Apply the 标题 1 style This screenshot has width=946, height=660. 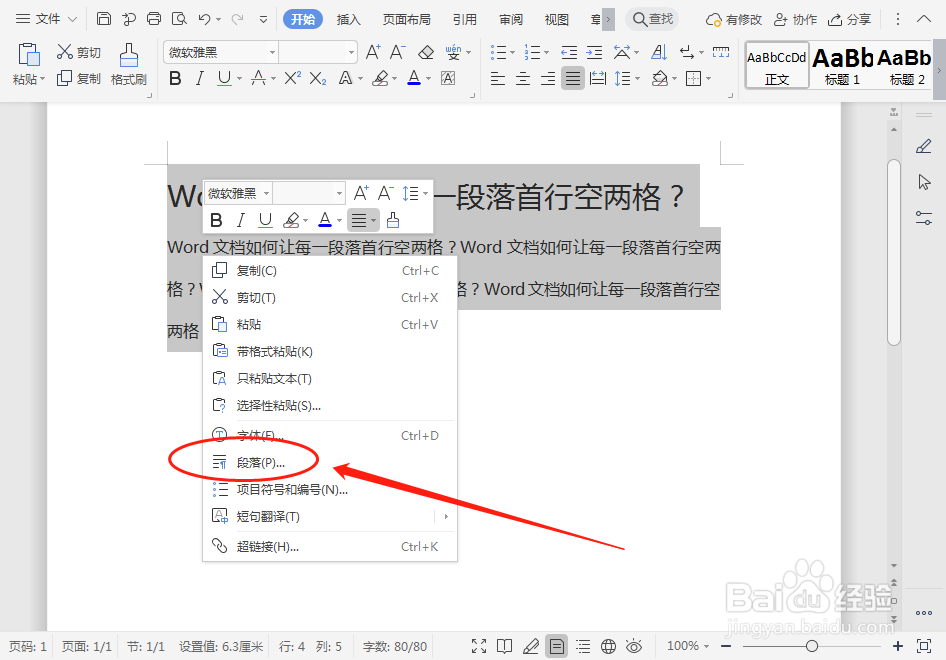coord(842,65)
